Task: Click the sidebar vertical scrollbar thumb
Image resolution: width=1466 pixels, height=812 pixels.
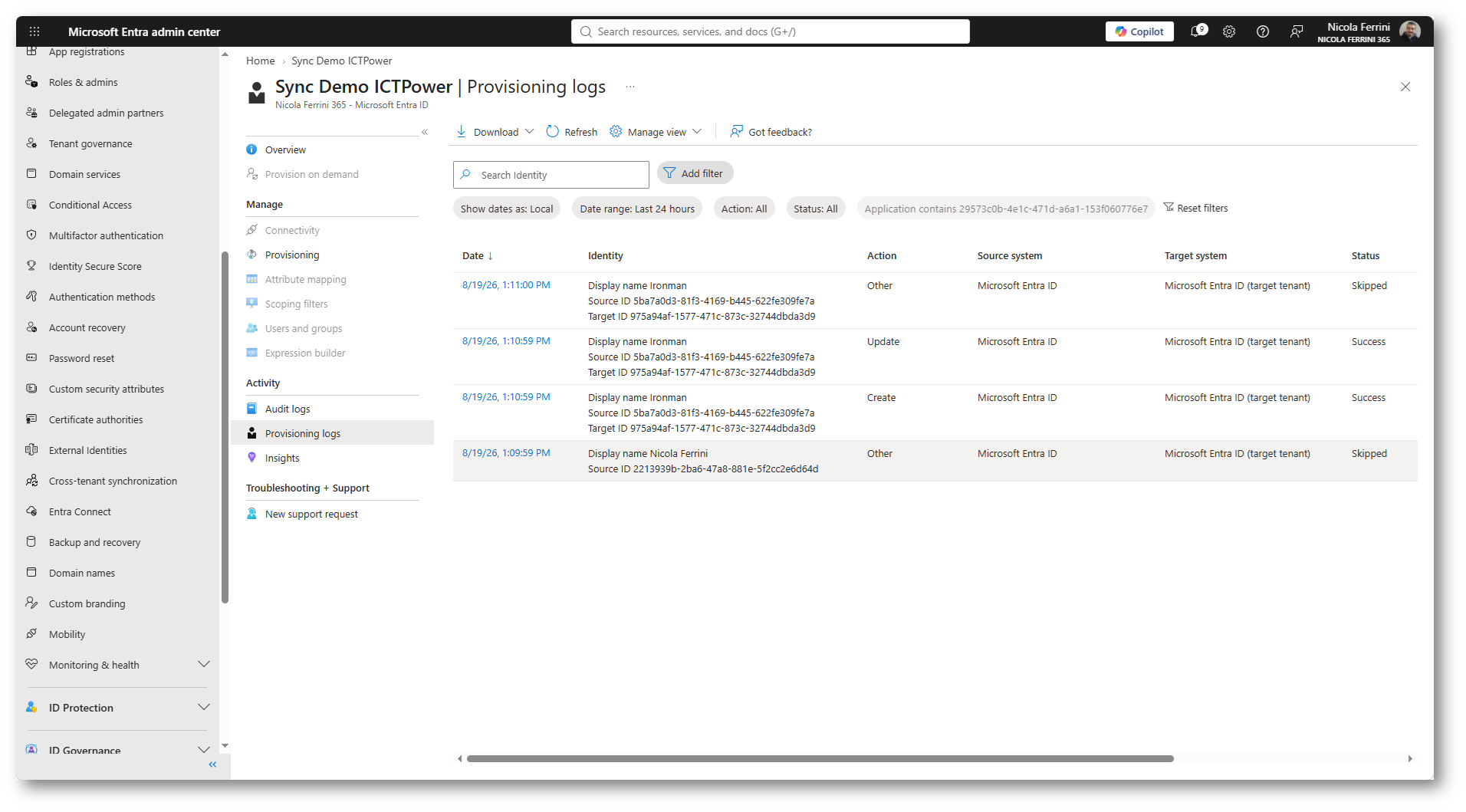Action: tap(225, 427)
